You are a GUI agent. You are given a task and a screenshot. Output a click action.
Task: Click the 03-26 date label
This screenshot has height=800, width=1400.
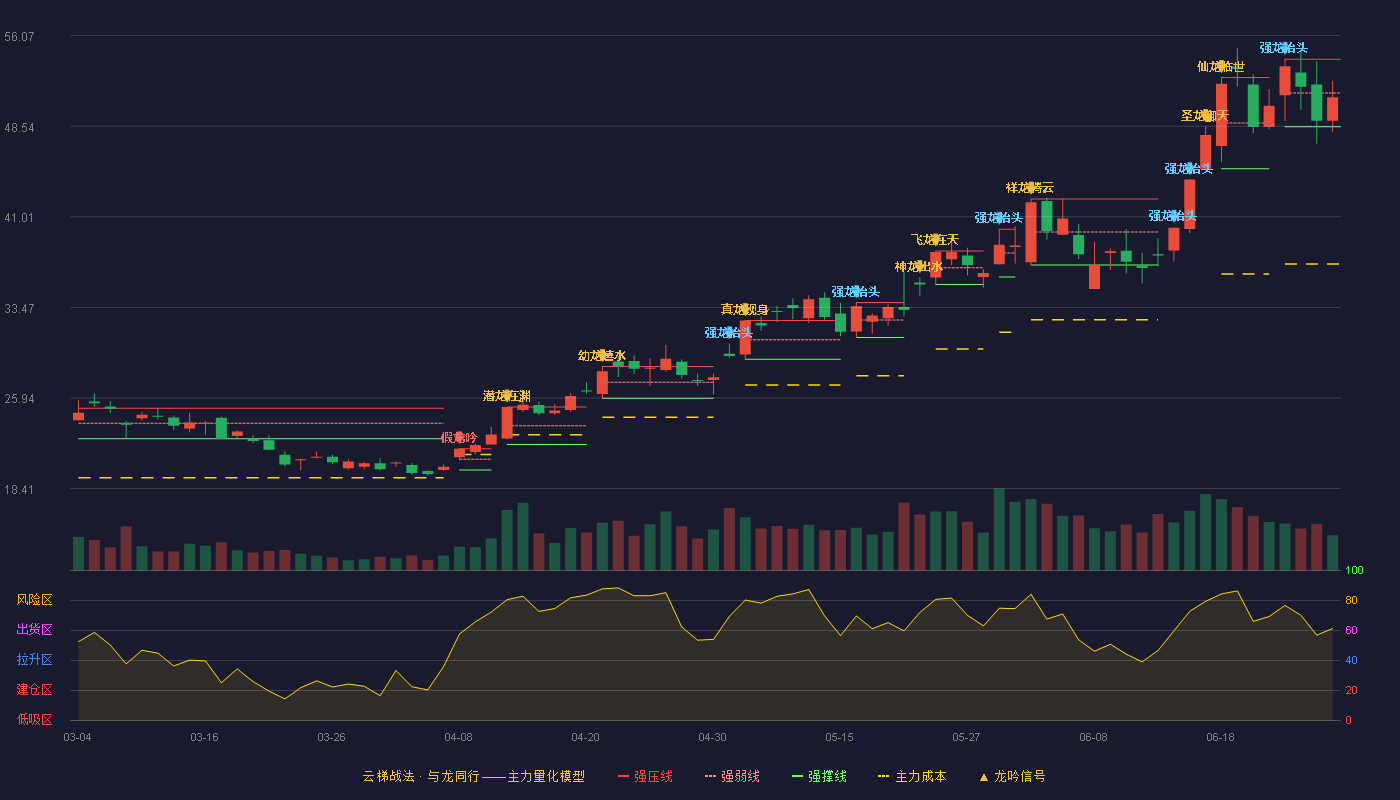click(331, 737)
